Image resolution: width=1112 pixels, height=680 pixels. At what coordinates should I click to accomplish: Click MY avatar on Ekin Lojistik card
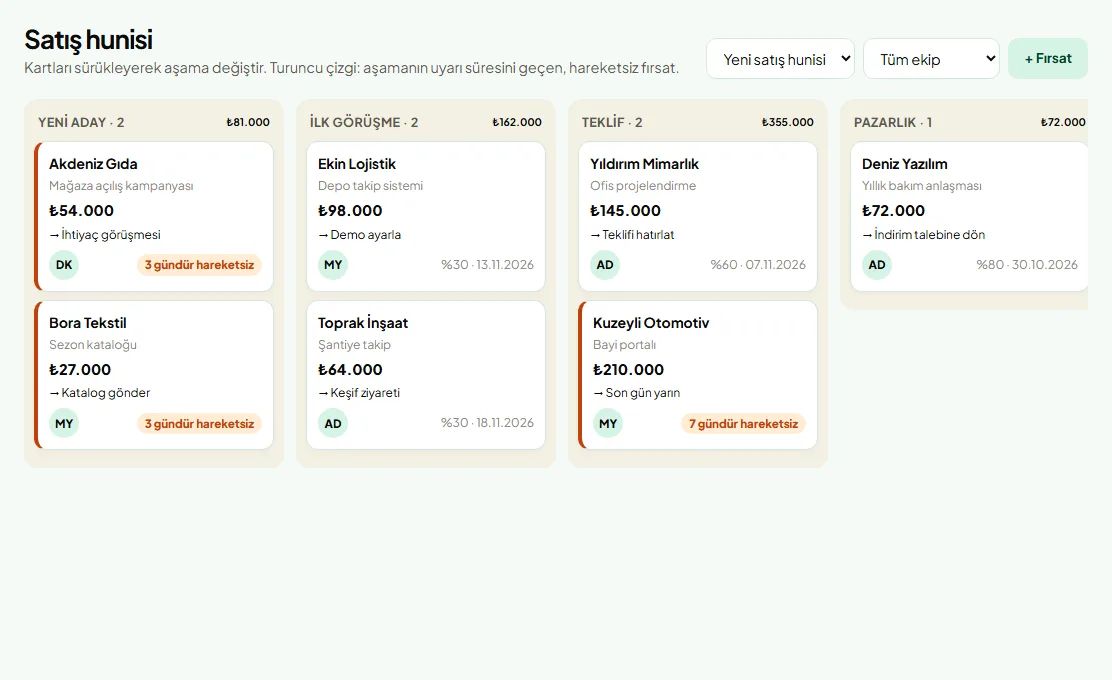333,265
